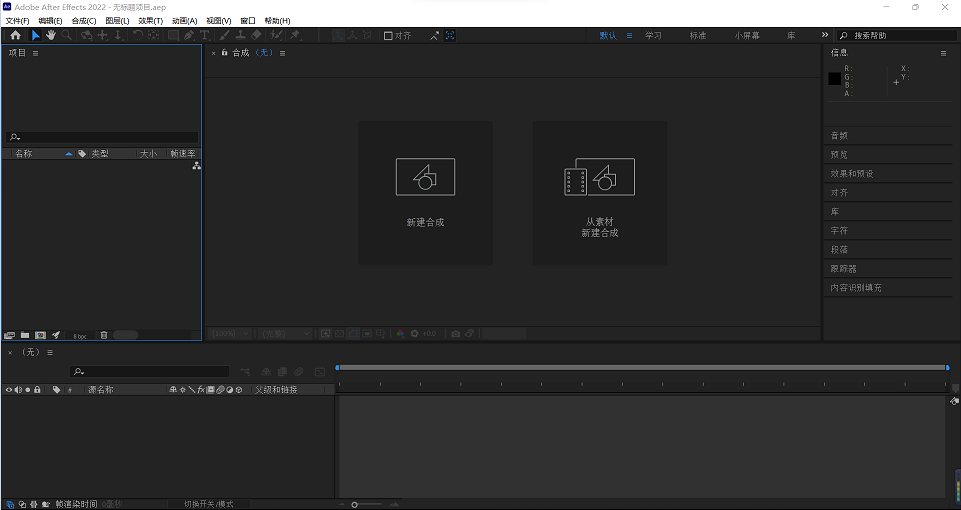Select the Pen tool
Viewport: 961px width, 510px height.
tap(189, 36)
